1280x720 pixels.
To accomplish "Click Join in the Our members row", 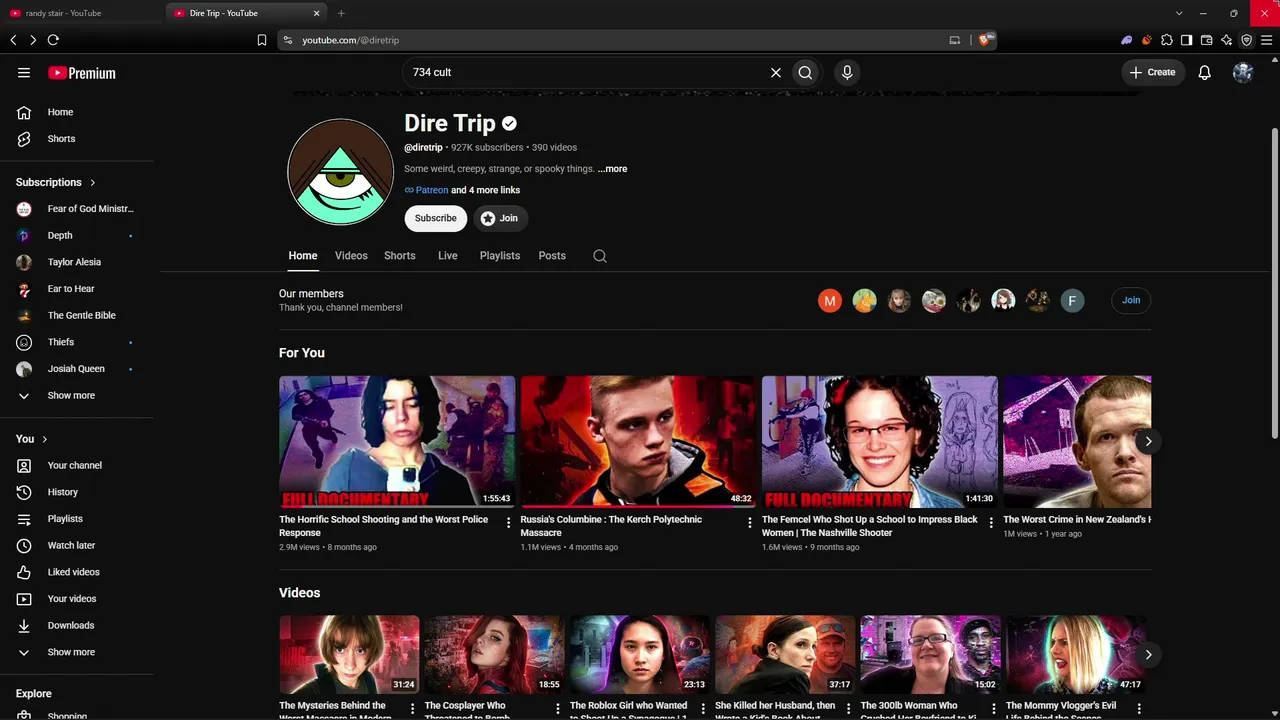I will [x=1131, y=300].
